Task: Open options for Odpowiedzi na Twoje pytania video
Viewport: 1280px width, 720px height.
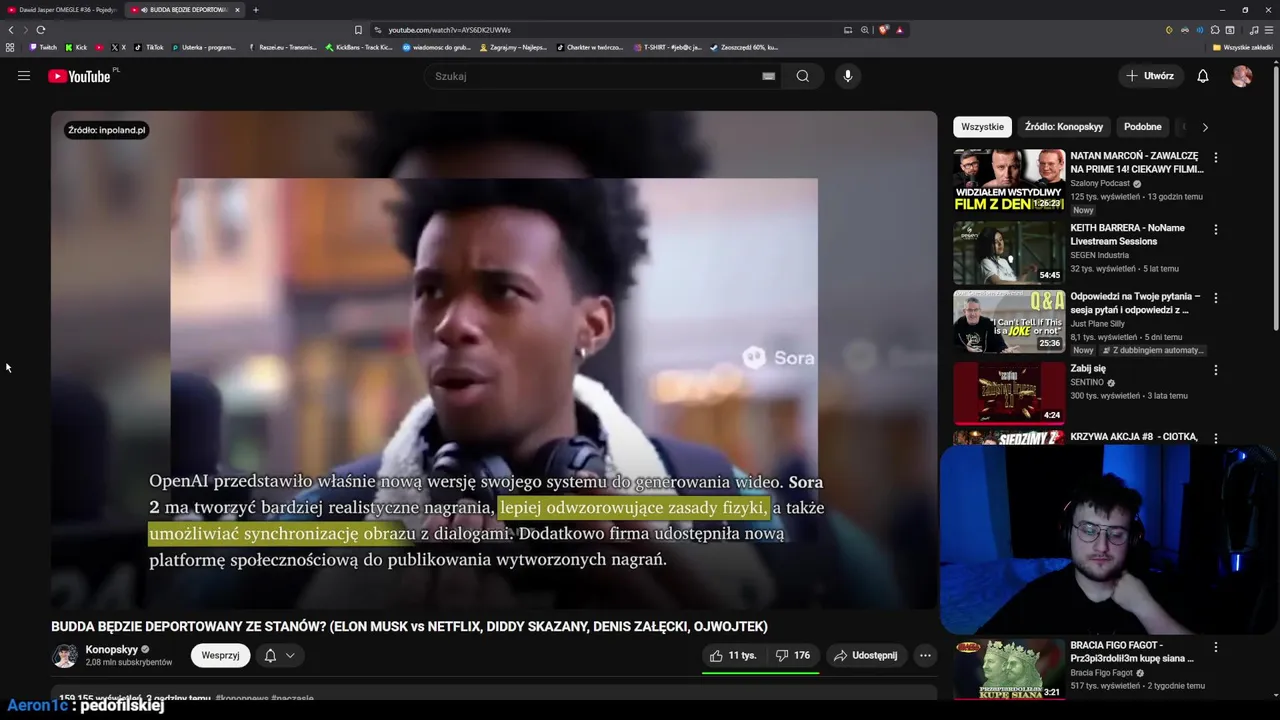Action: (x=1216, y=298)
